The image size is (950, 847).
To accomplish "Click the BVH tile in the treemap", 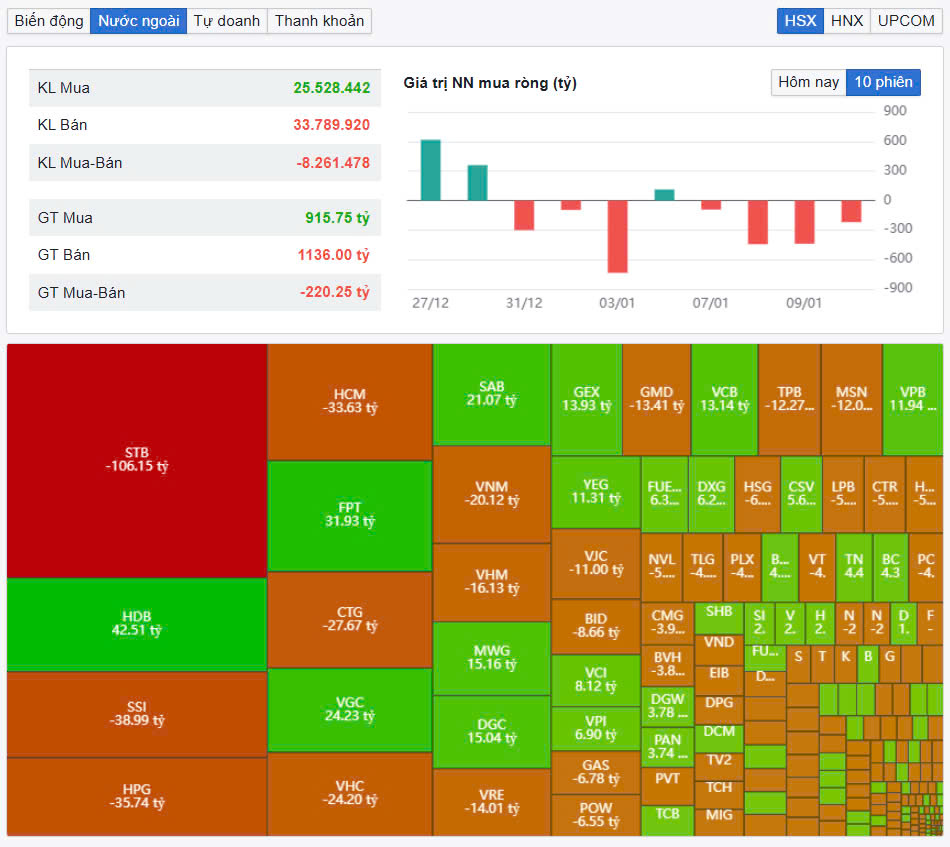I will click(667, 665).
